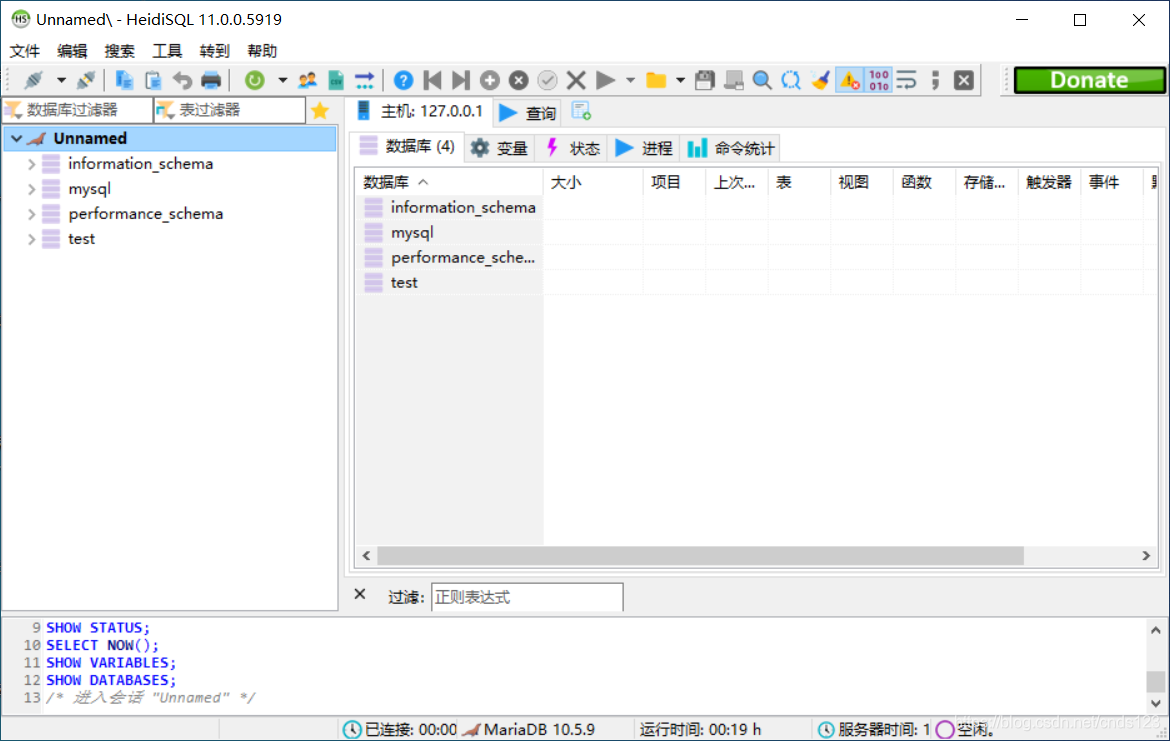Switch to the 查询 tab
The width and height of the screenshot is (1170, 741).
(528, 113)
